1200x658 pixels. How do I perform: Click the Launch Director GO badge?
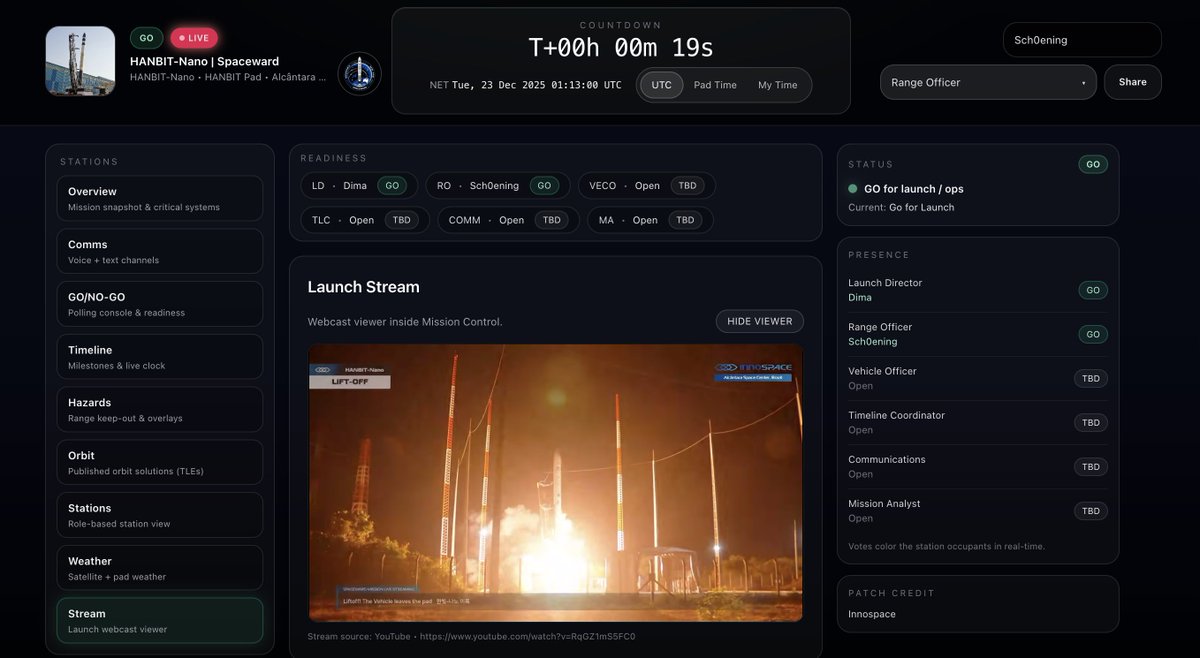point(1093,290)
